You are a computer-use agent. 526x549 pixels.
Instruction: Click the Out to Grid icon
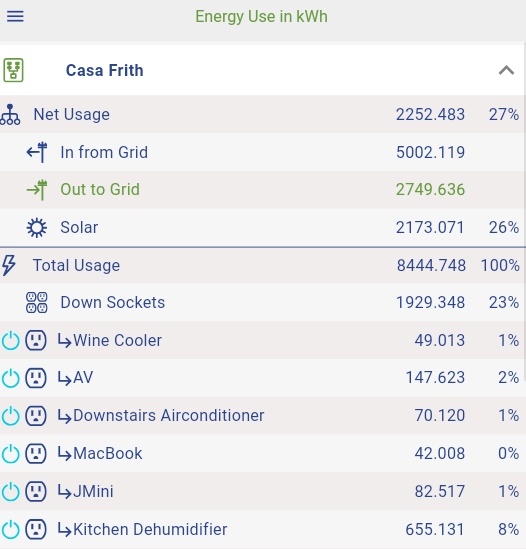point(37,189)
